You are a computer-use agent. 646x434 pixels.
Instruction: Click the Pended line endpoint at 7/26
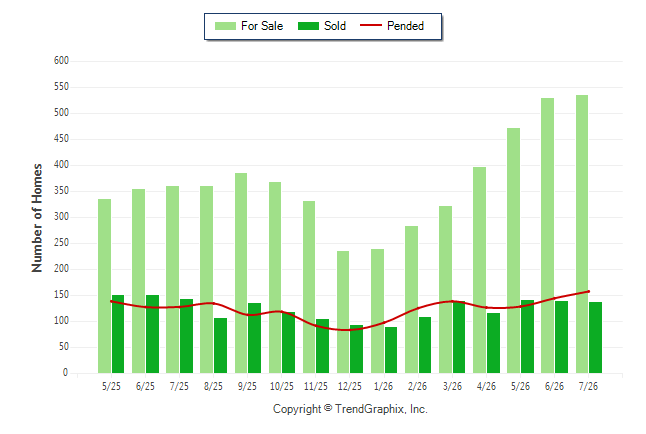point(588,291)
